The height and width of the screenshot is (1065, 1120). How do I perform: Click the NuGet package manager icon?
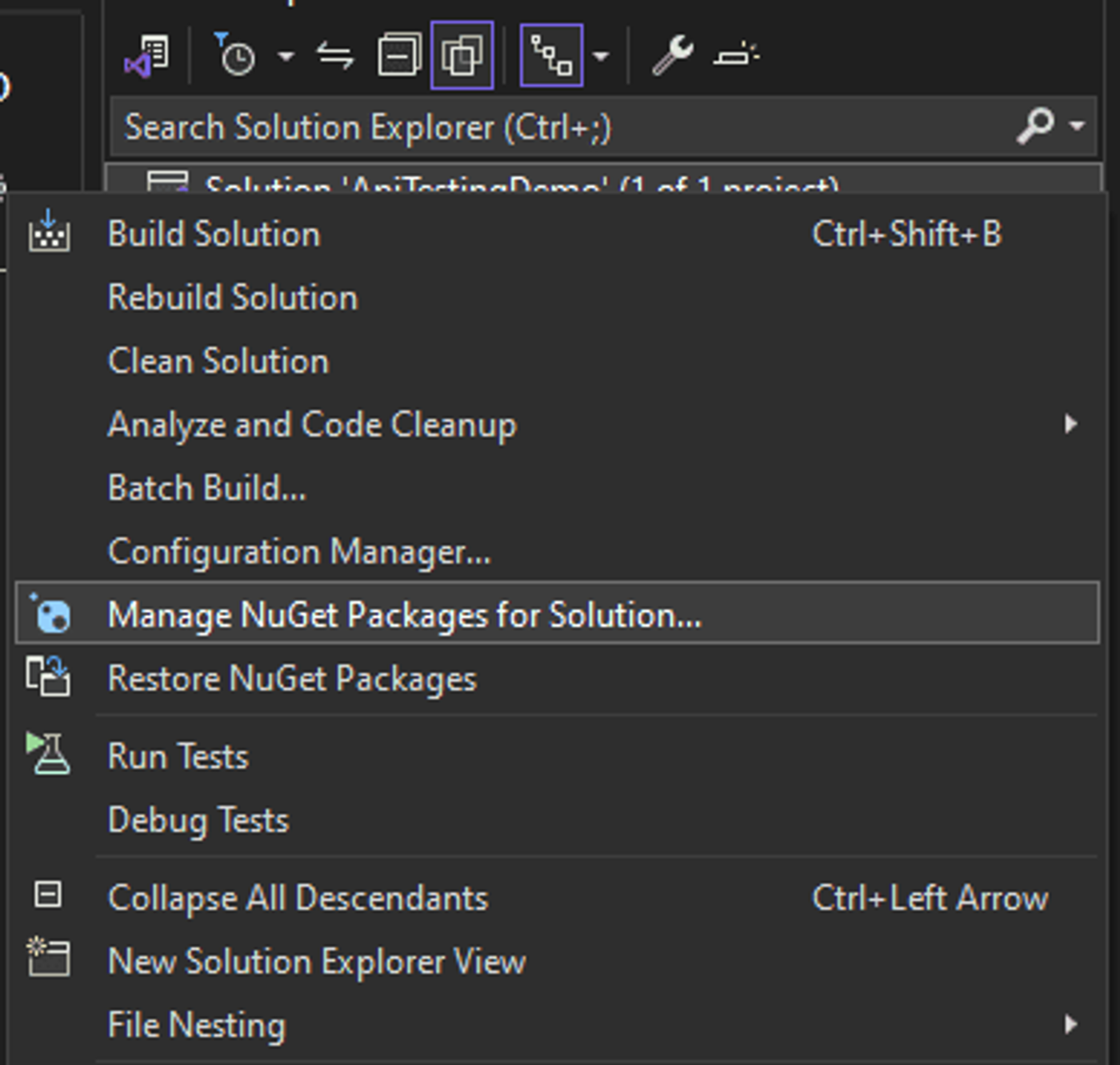coord(50,614)
